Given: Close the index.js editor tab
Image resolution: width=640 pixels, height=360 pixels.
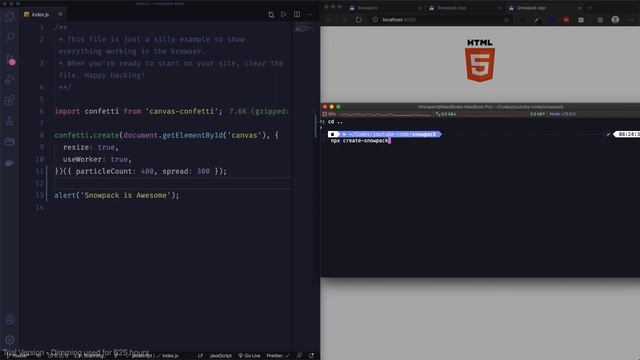Looking at the screenshot, I should pos(60,14).
